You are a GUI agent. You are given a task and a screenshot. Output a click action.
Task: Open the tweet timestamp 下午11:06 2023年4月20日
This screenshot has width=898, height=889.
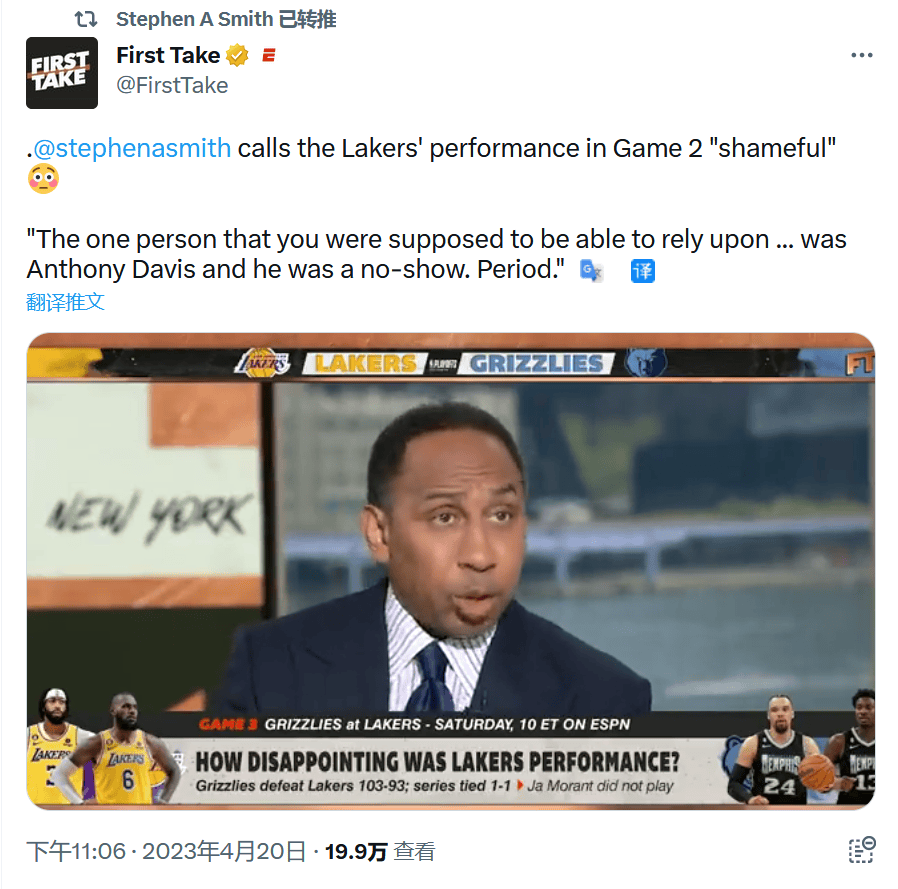pos(166,851)
